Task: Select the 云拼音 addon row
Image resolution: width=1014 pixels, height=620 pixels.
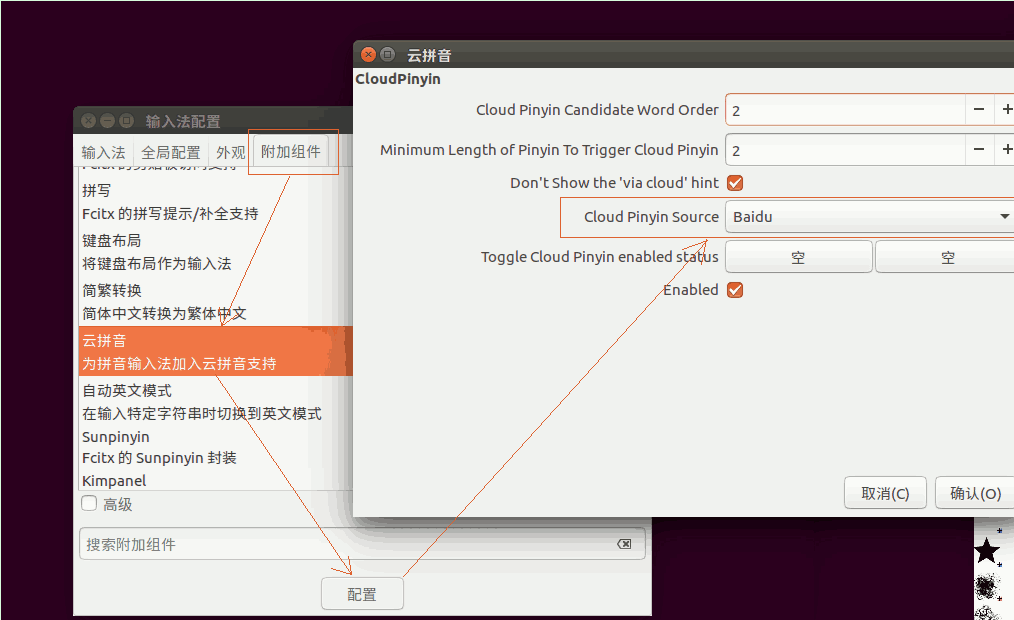Action: pyautogui.click(x=216, y=351)
